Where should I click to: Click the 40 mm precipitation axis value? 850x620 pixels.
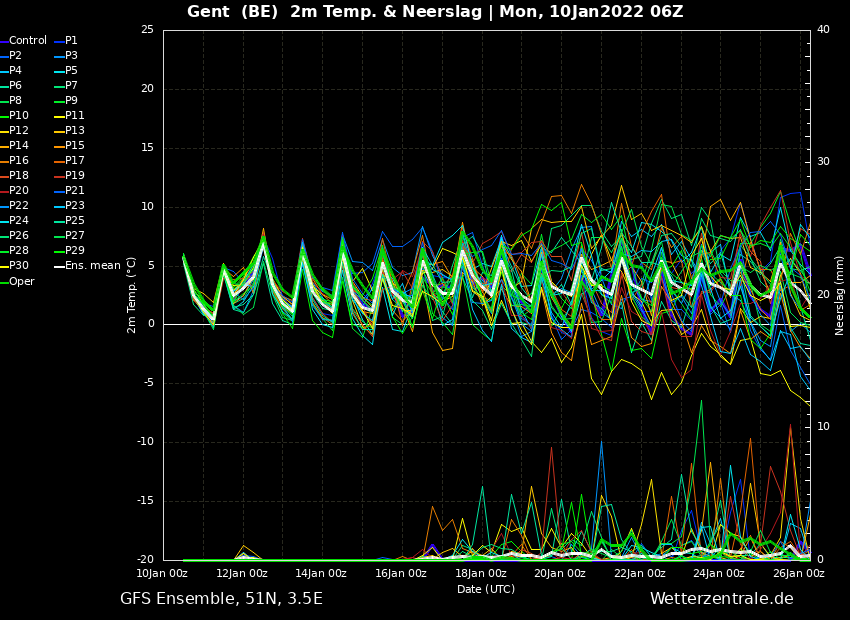[823, 29]
